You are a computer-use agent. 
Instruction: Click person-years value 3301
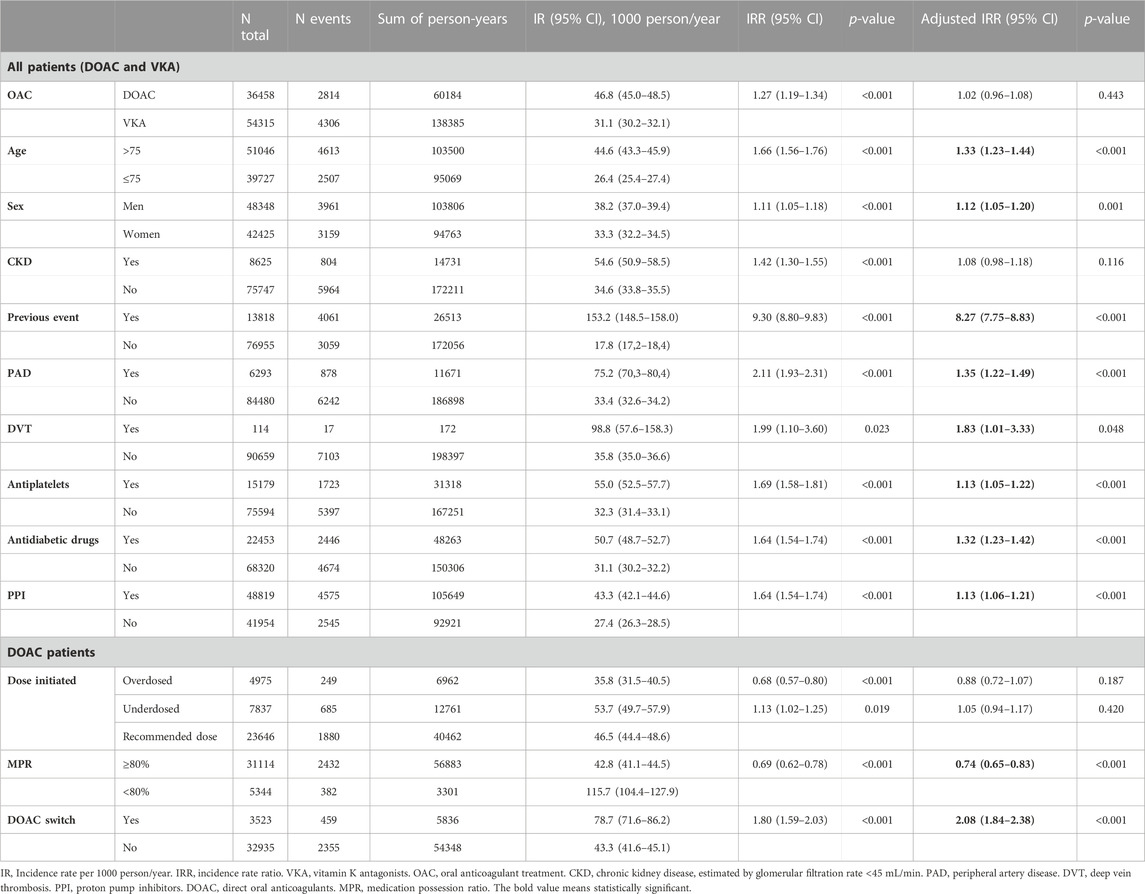(x=448, y=792)
